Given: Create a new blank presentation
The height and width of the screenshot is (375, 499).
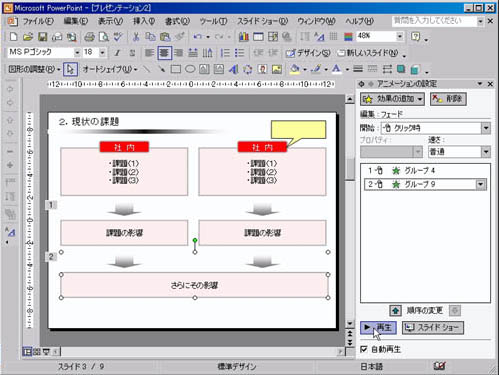Looking at the screenshot, I should pyautogui.click(x=13, y=36).
